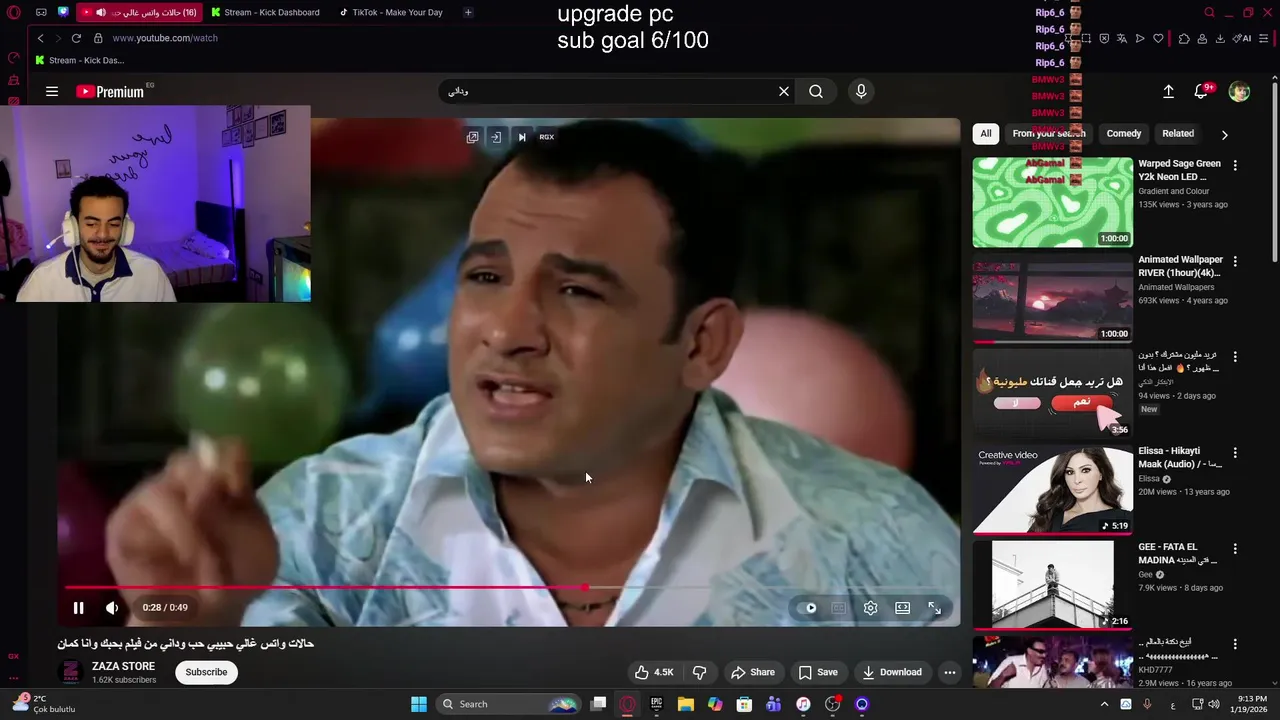Subscribe to ZAZA STORE channel
This screenshot has height=720, width=1280.
(206, 672)
